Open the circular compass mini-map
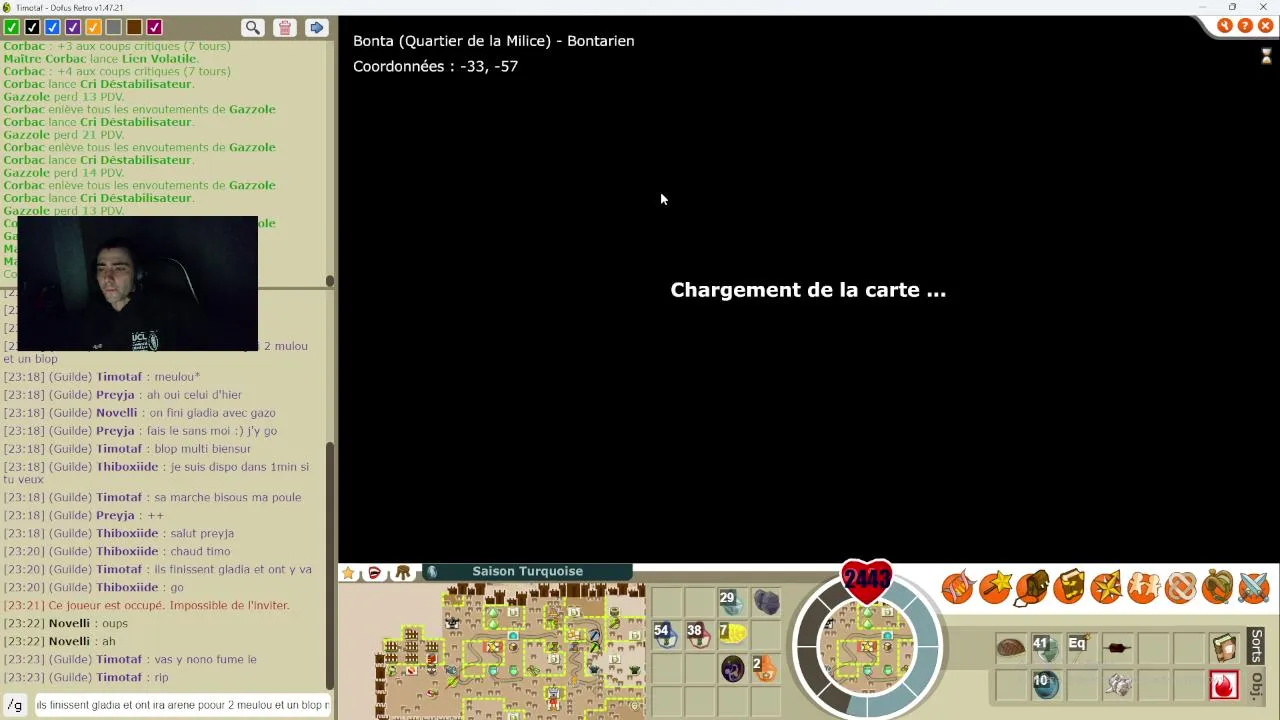 [867, 645]
